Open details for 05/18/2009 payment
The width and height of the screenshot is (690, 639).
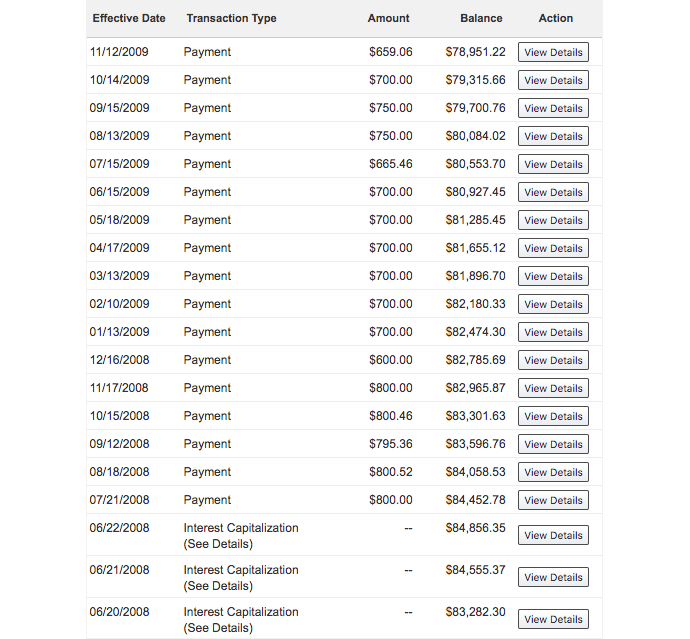[553, 220]
